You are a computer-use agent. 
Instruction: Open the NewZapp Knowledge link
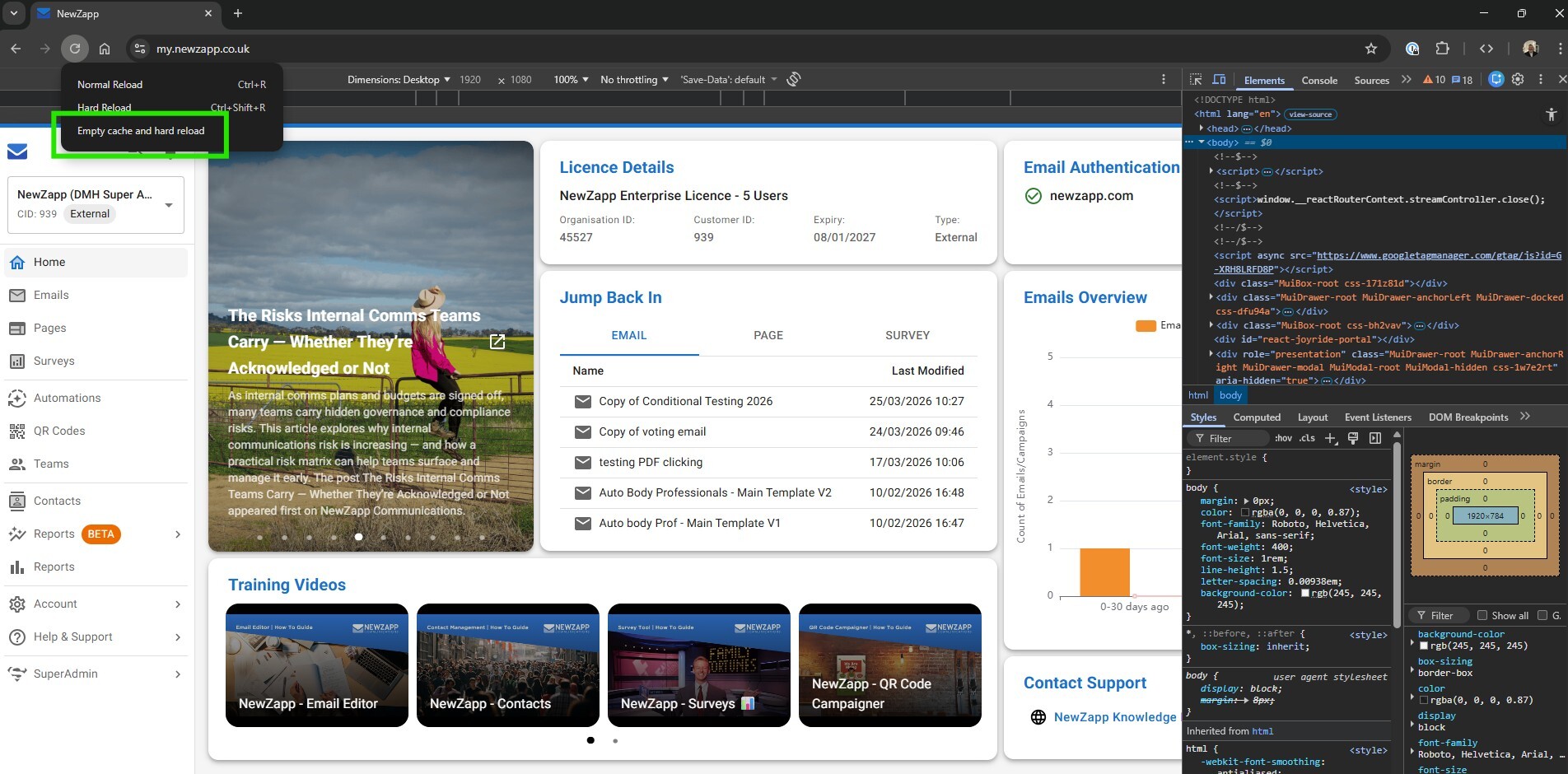pyautogui.click(x=1115, y=717)
